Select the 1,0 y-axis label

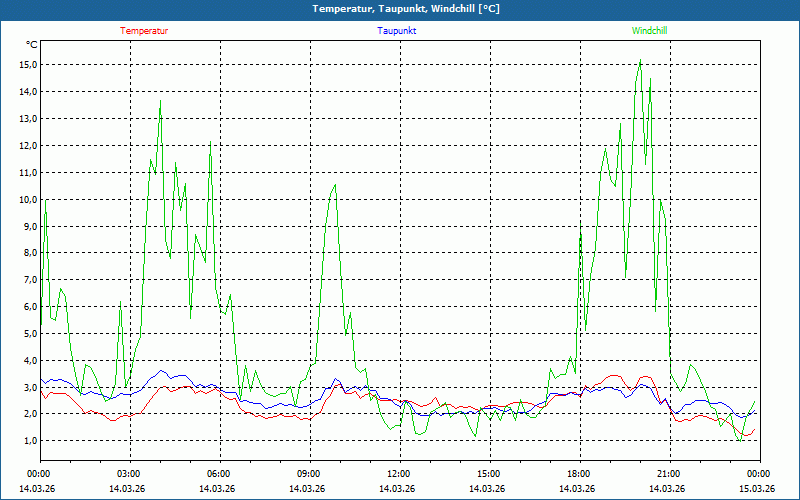[x=27, y=441]
